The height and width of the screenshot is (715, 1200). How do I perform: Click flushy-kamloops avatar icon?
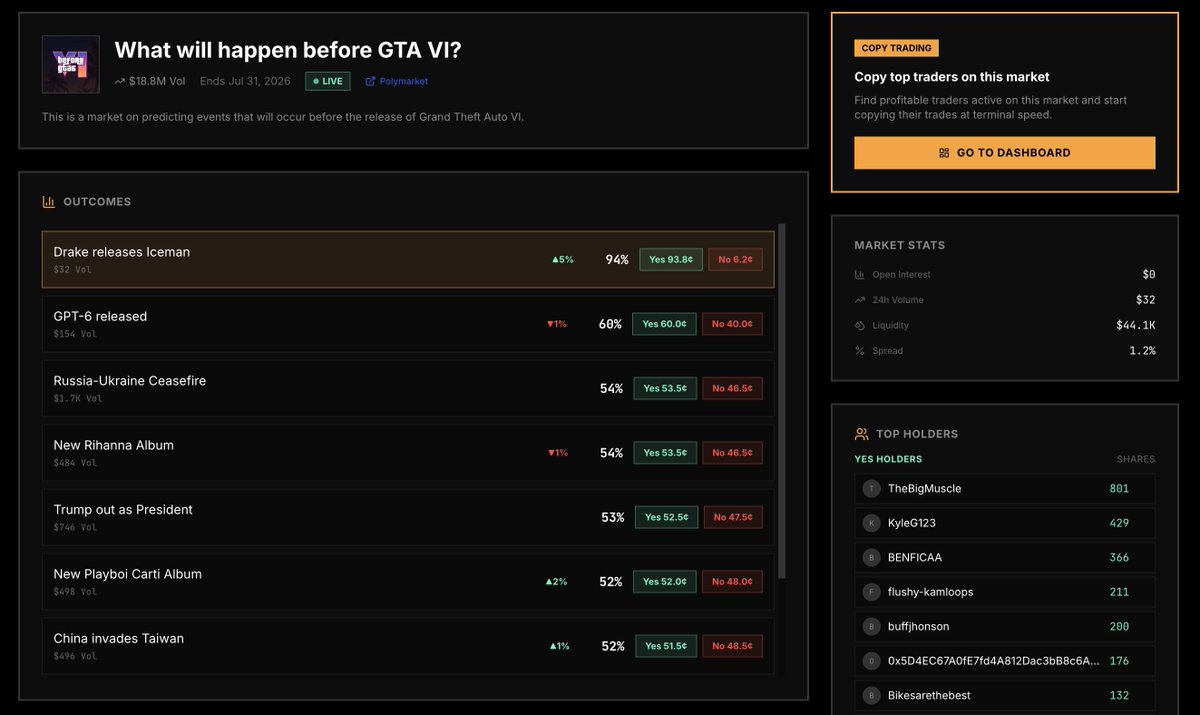pyautogui.click(x=872, y=592)
